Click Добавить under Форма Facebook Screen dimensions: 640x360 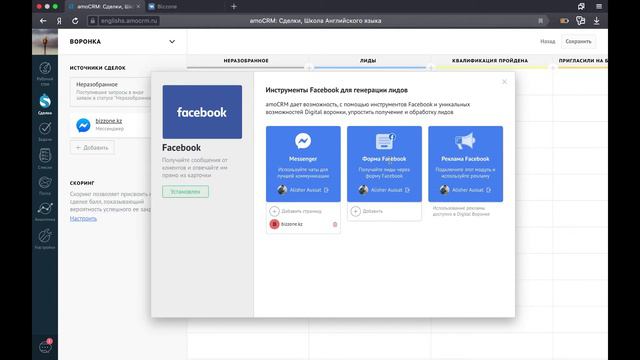point(373,211)
